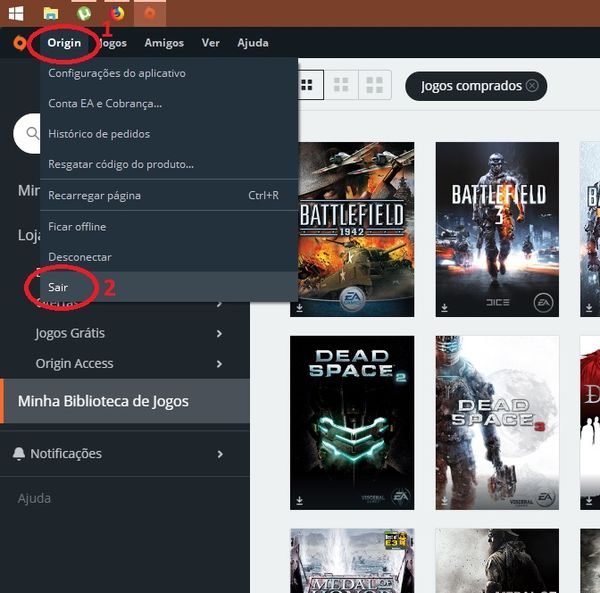Expand the Origin Access submenu
This screenshot has width=600, height=593.
click(219, 364)
